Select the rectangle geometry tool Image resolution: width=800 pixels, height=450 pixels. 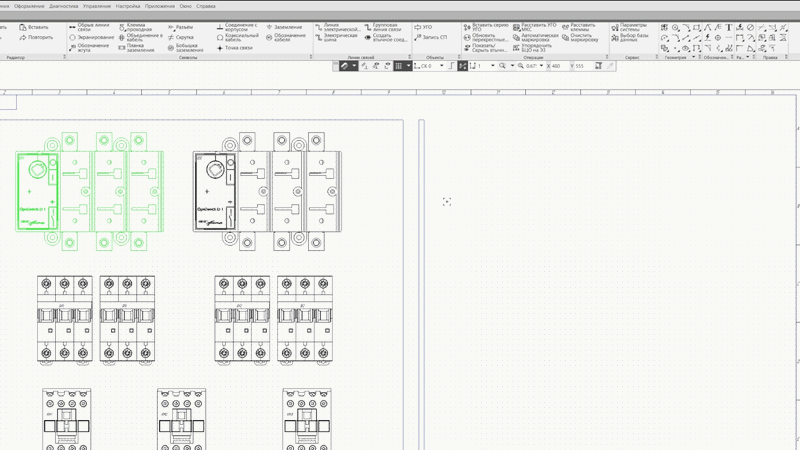coord(696,28)
